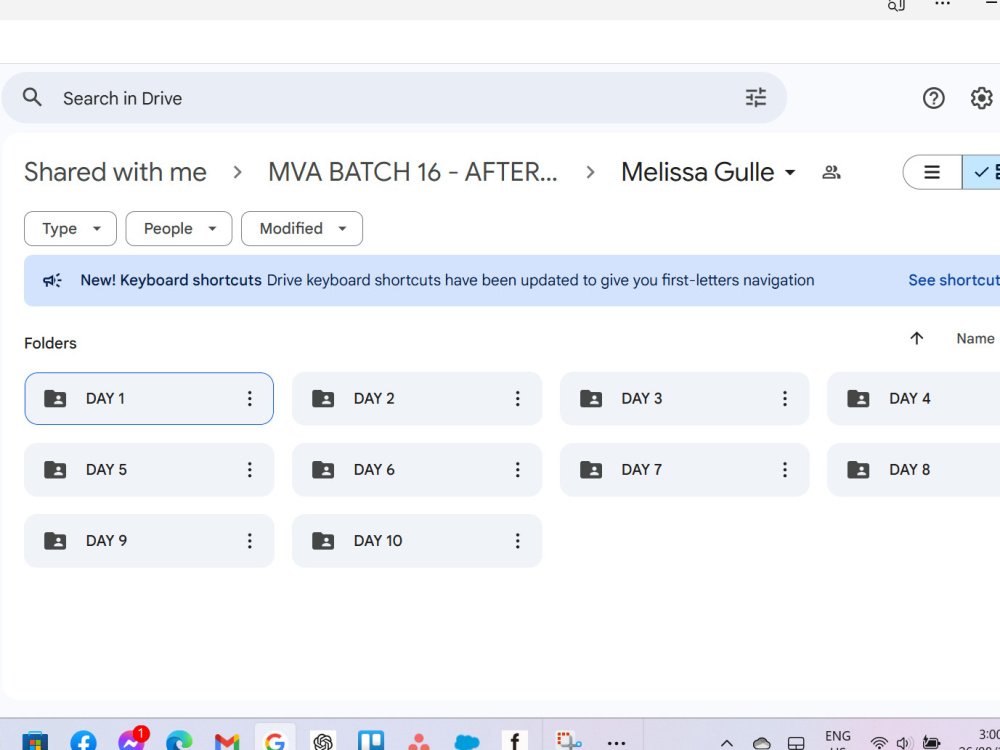
Task: Open Snipping Tool from taskbar
Action: (568, 740)
